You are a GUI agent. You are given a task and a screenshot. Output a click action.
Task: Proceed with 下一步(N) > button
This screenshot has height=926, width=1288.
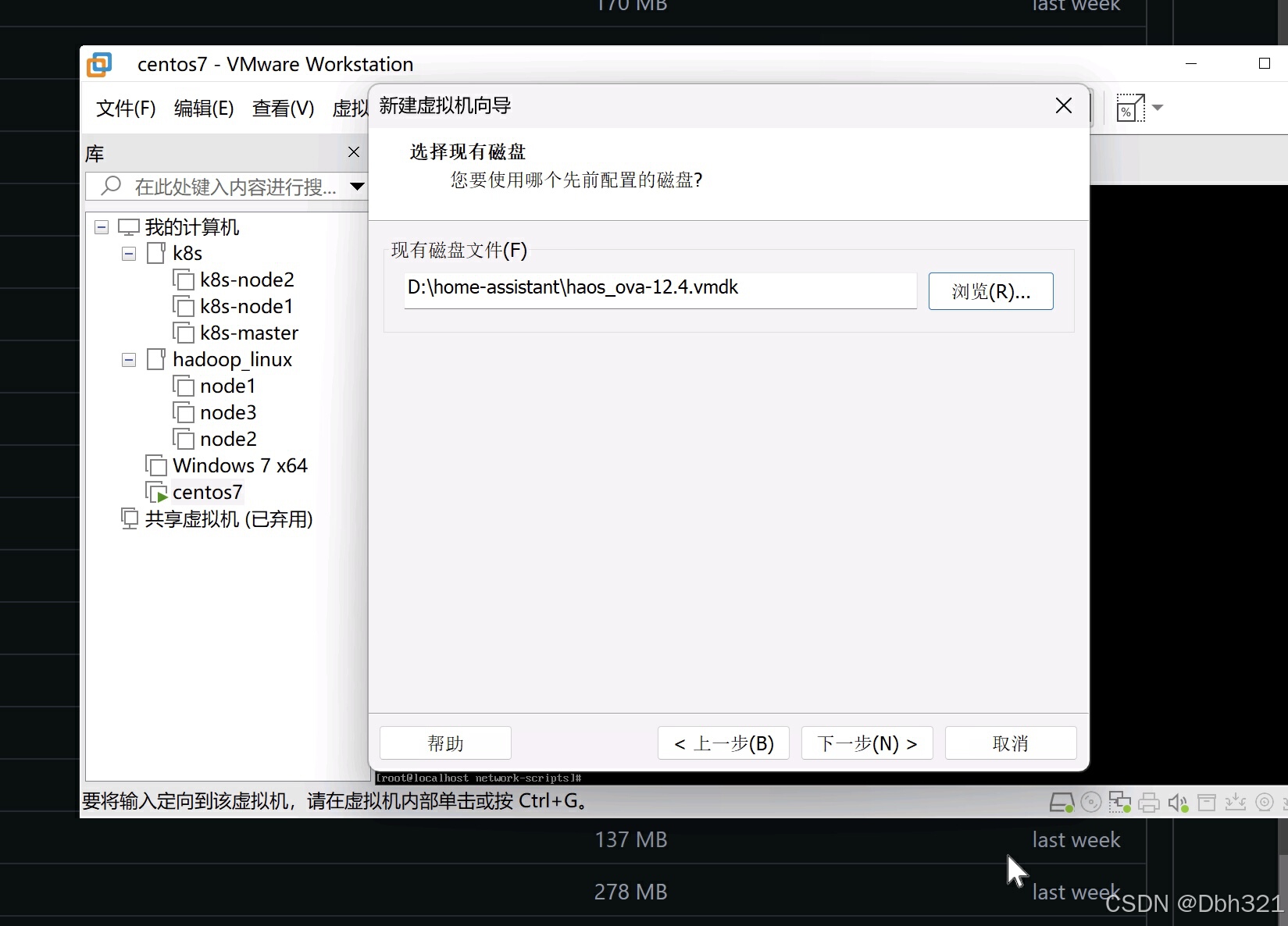click(867, 743)
